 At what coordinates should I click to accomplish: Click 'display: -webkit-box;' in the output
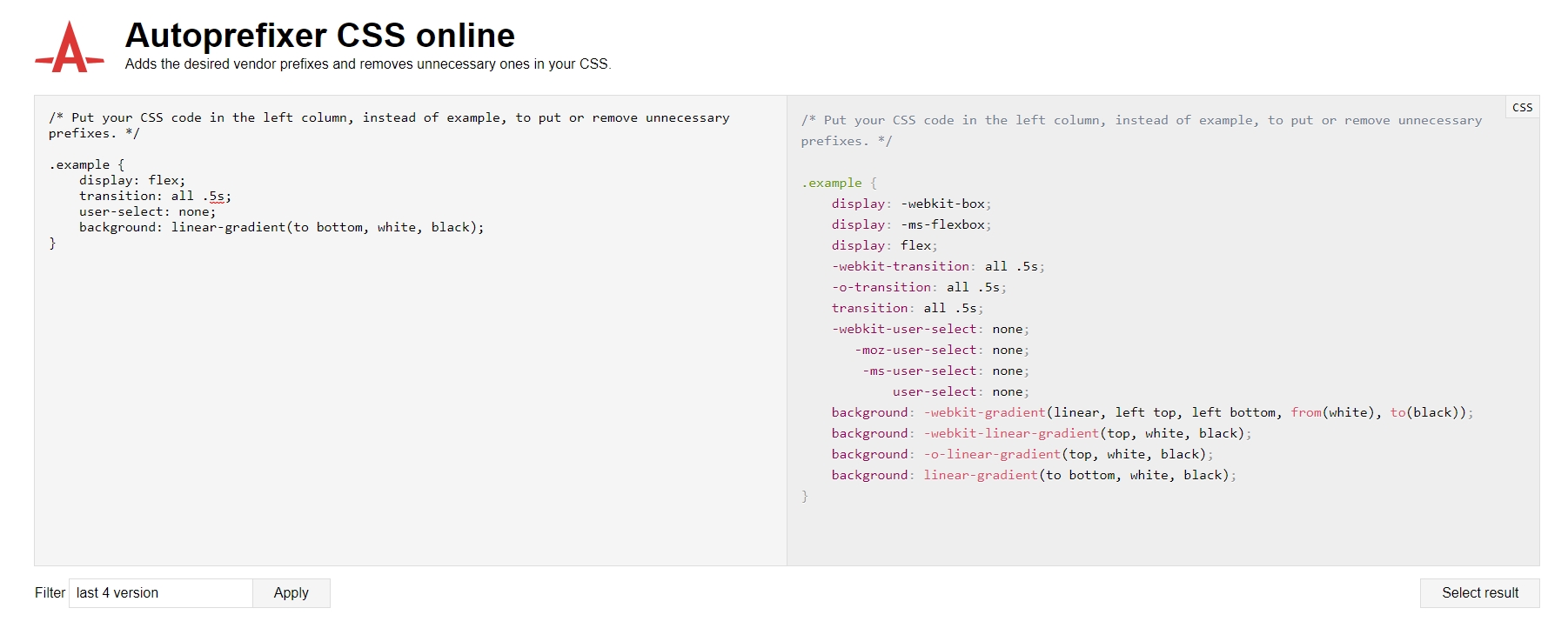[x=911, y=204]
